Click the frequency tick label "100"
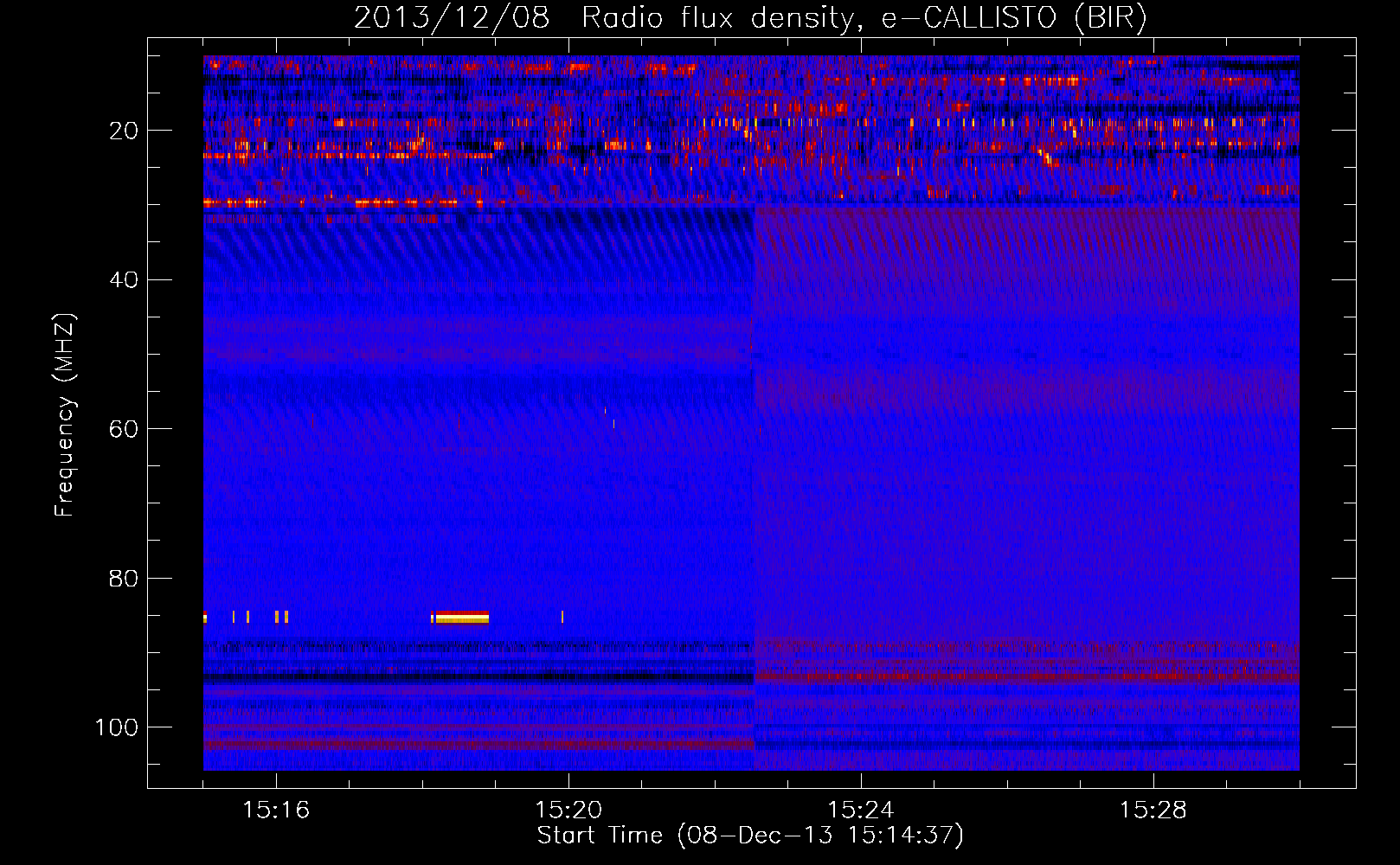Viewport: 1400px width, 865px height. pos(117,727)
